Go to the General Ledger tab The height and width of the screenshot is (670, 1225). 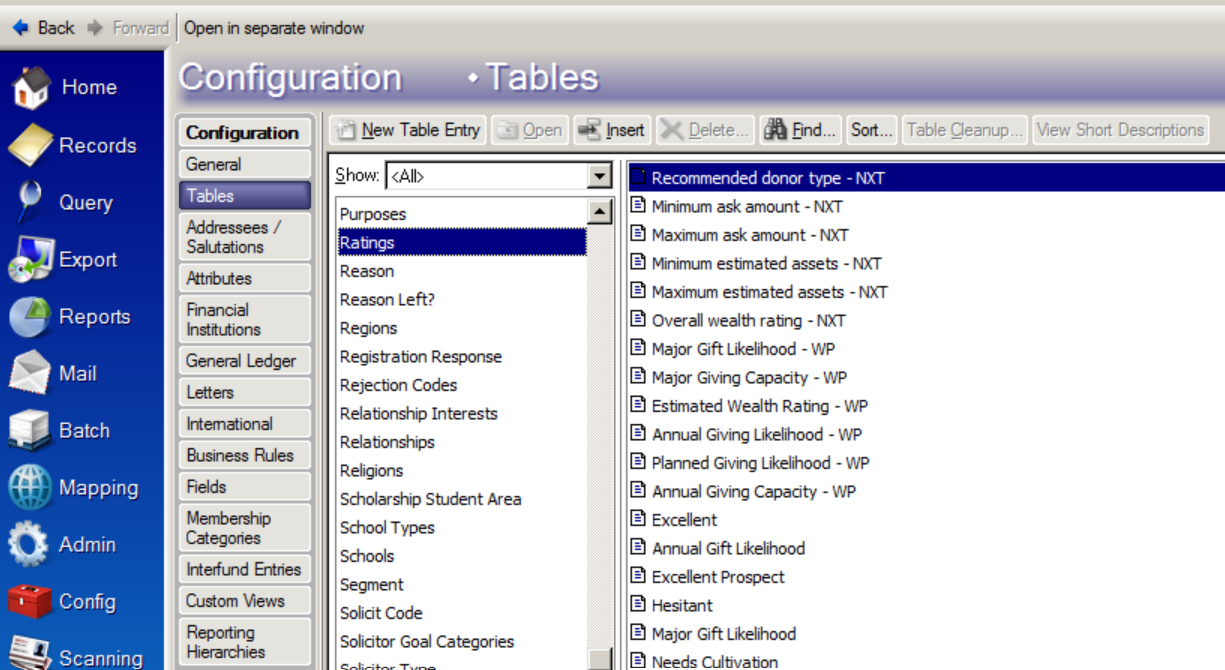tap(245, 361)
